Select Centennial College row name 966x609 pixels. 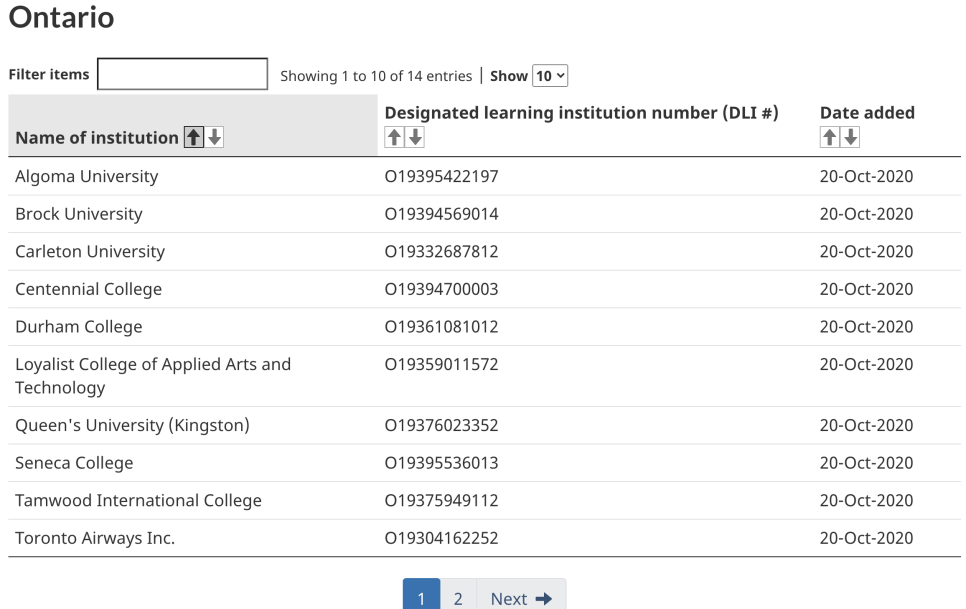point(89,289)
